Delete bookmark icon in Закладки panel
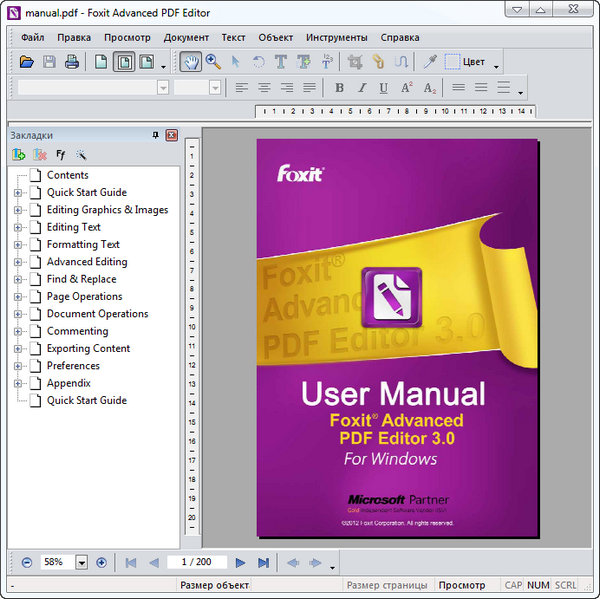600x599 pixels. [x=40, y=155]
